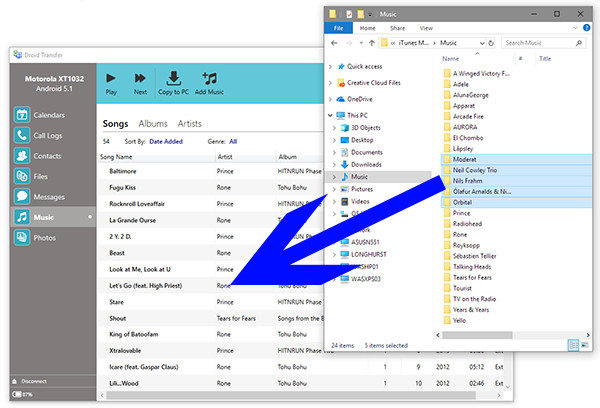Screen dimensions: 600x408
Task: Click the Disconnect button in Droid Transfer
Action: point(30,381)
